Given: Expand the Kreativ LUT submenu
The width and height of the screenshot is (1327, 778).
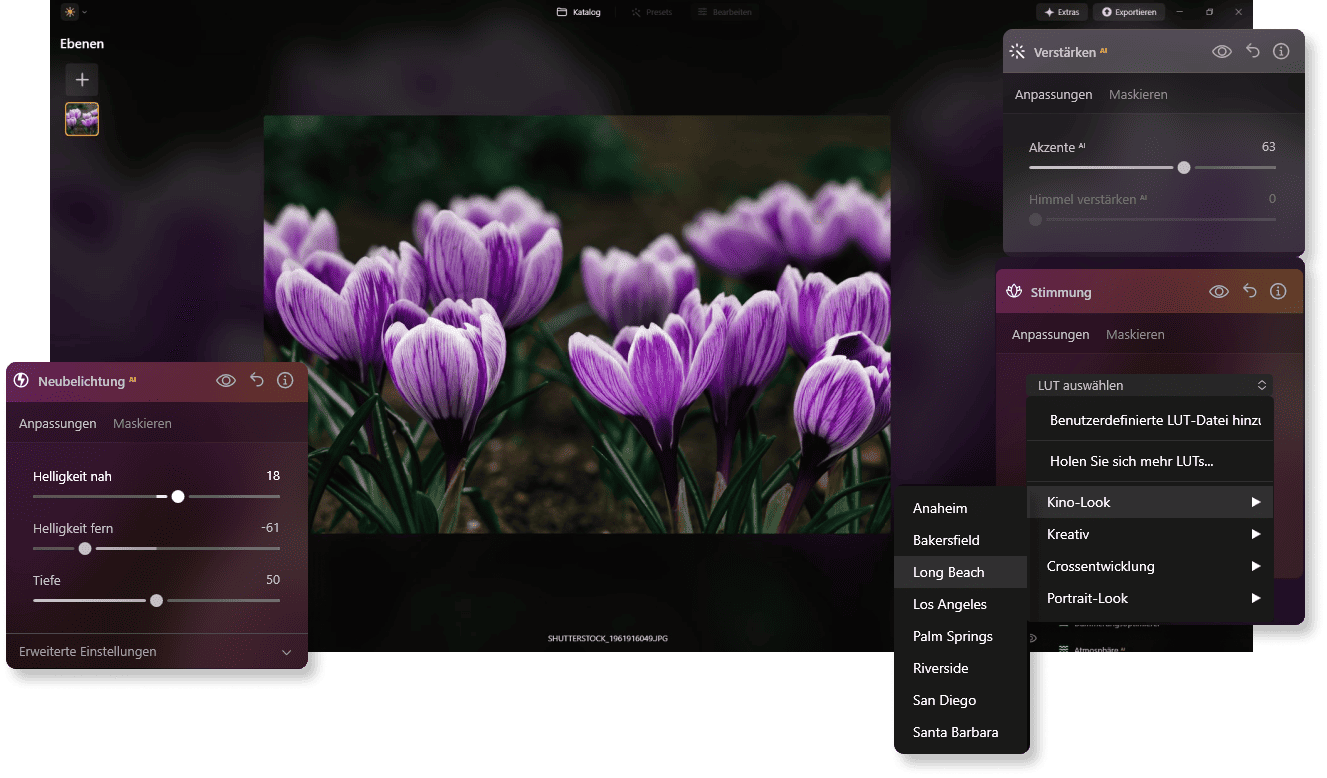Looking at the screenshot, I should 1149,534.
